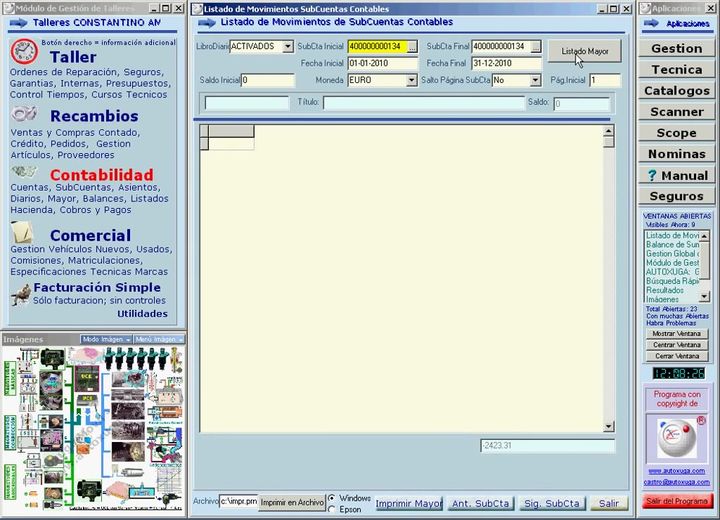Click the Archivo path field
This screenshot has height=520, width=720.
pyautogui.click(x=238, y=502)
